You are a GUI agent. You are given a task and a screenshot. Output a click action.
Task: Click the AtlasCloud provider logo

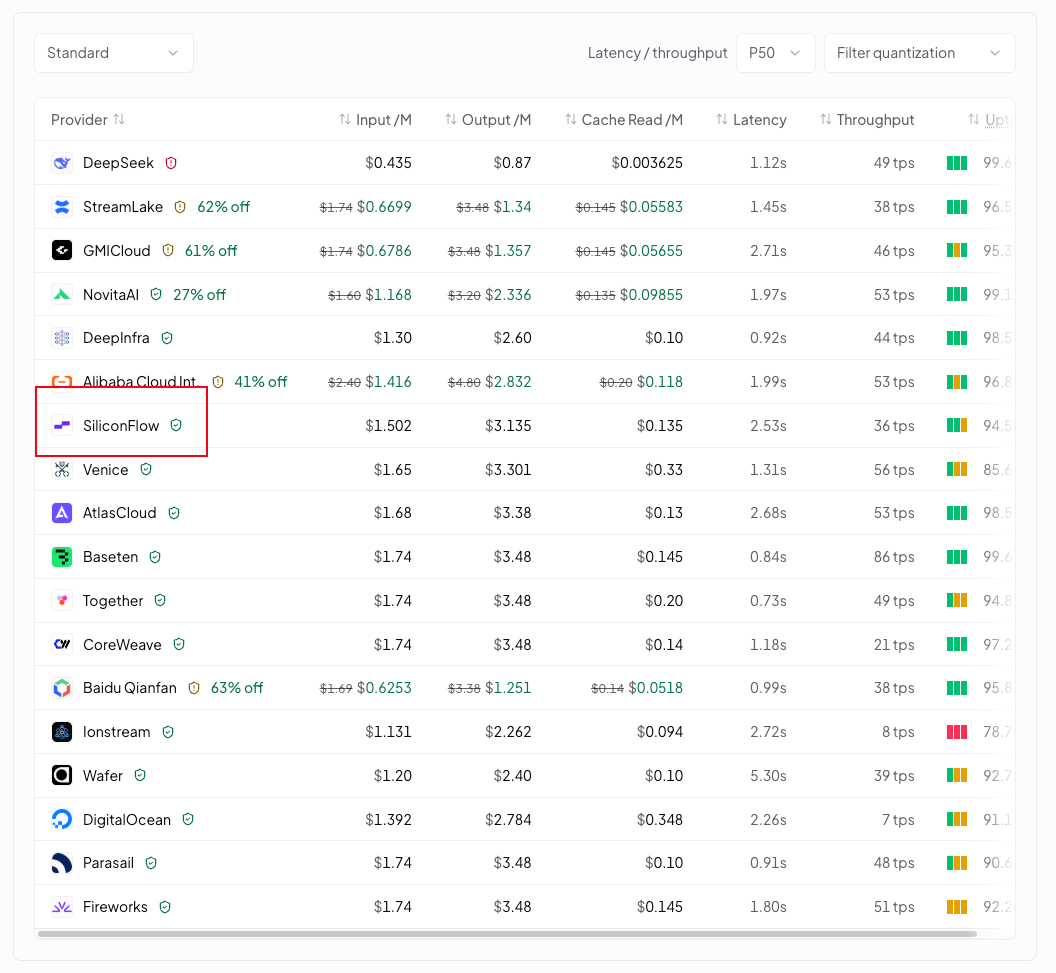62,513
